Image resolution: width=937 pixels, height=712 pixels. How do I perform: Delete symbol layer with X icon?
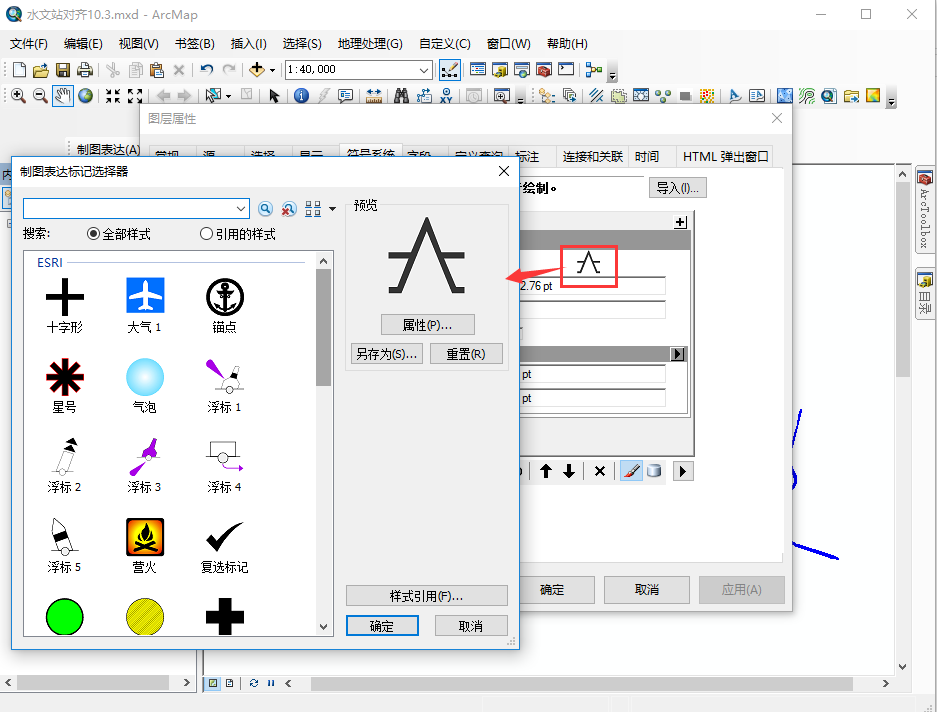[600, 471]
